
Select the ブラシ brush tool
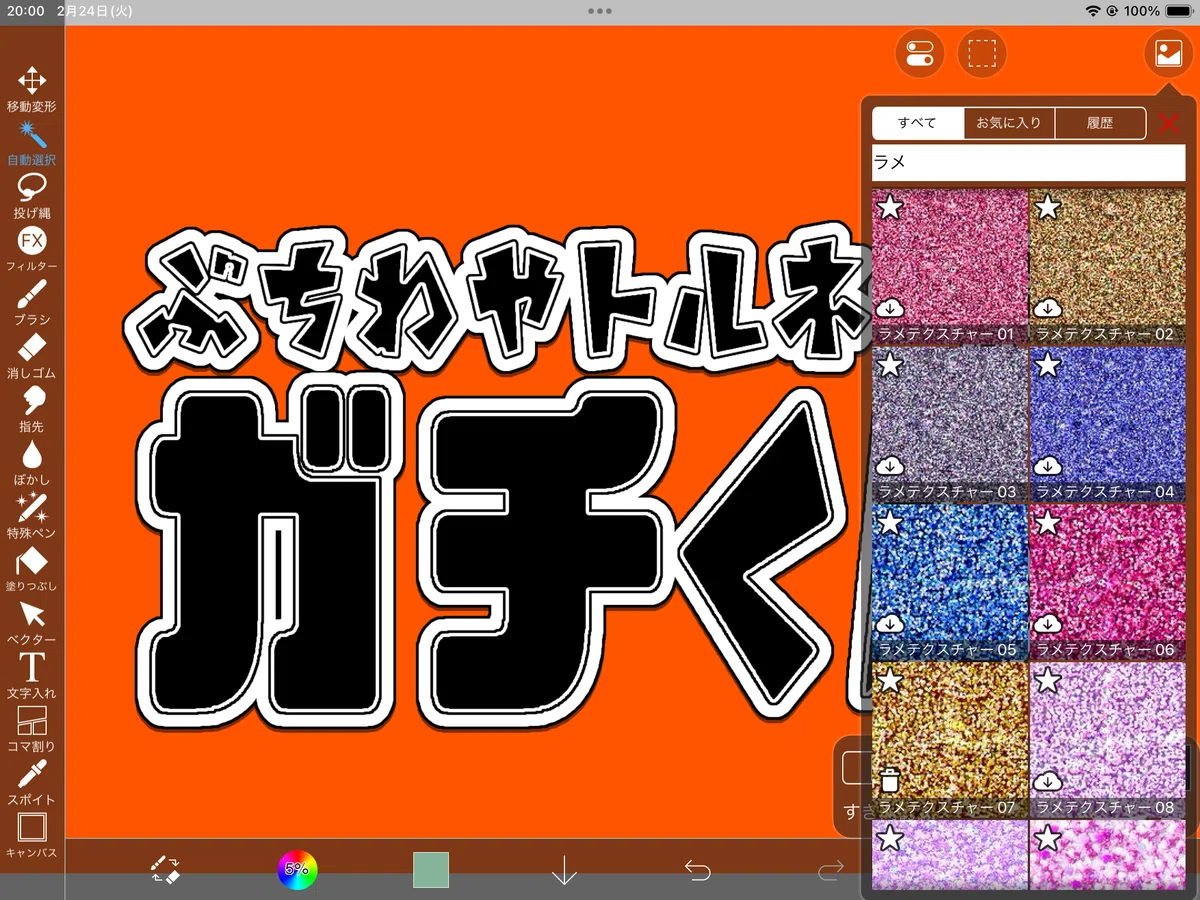pyautogui.click(x=32, y=302)
